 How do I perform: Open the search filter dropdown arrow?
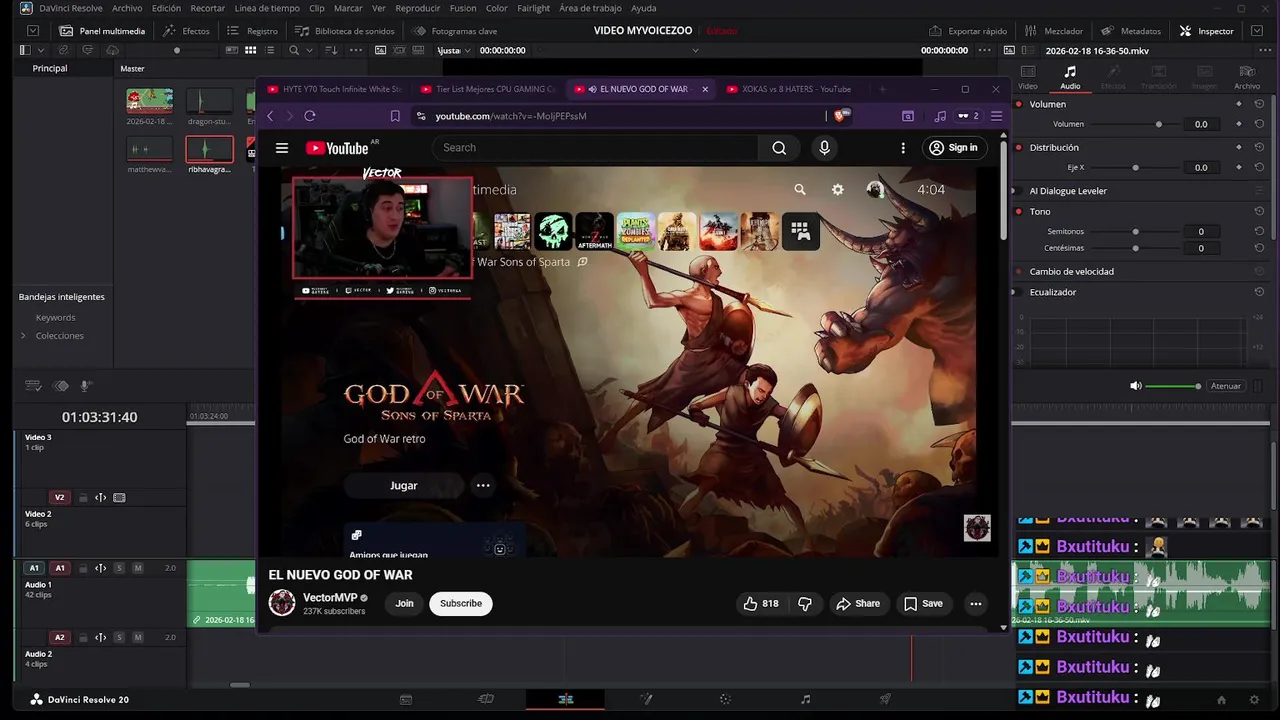coord(309,50)
